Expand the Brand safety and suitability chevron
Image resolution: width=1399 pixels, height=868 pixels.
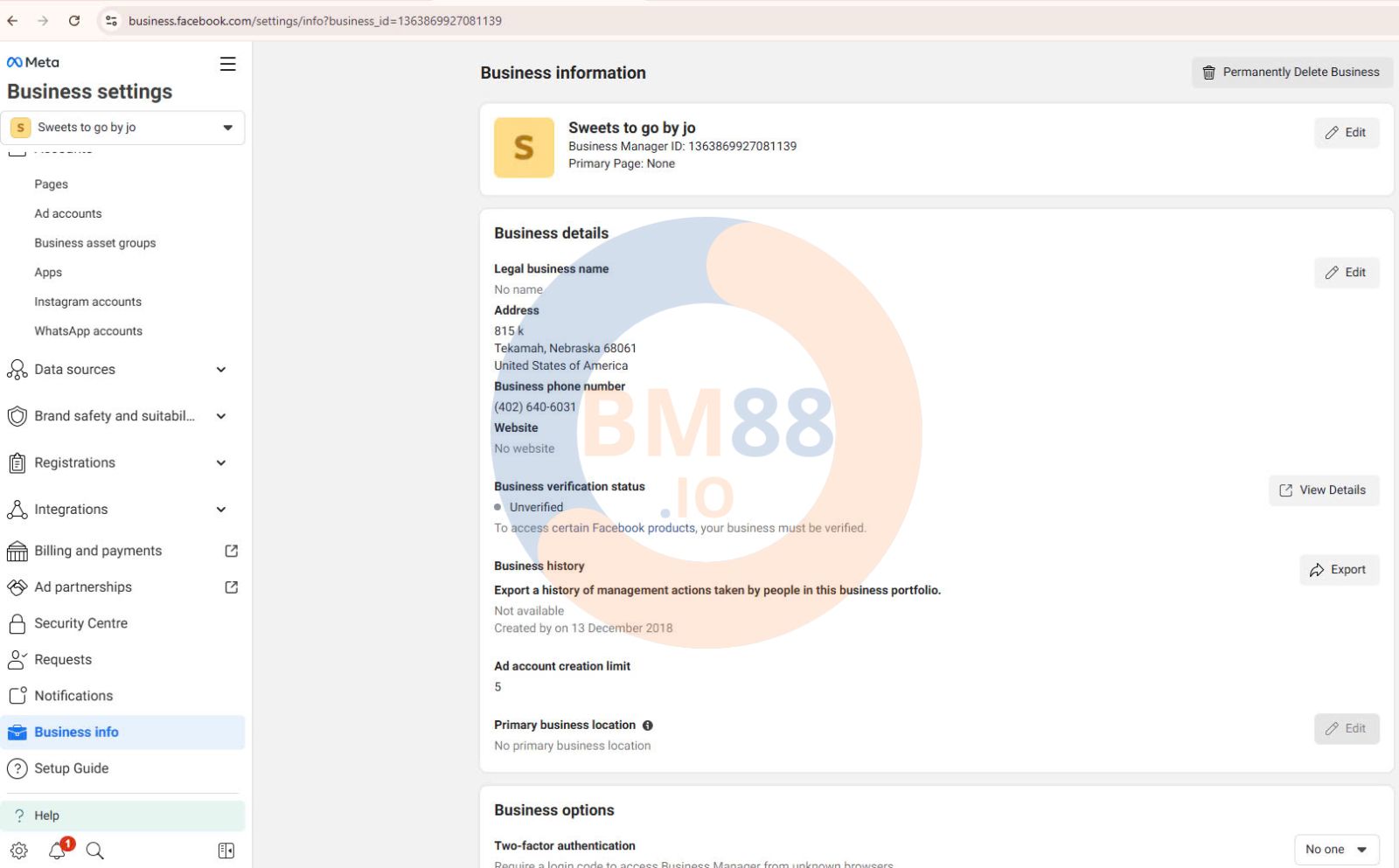click(221, 416)
